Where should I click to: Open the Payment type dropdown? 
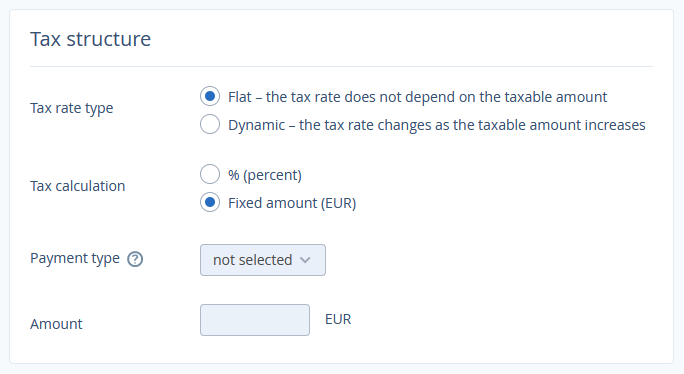pyautogui.click(x=263, y=260)
